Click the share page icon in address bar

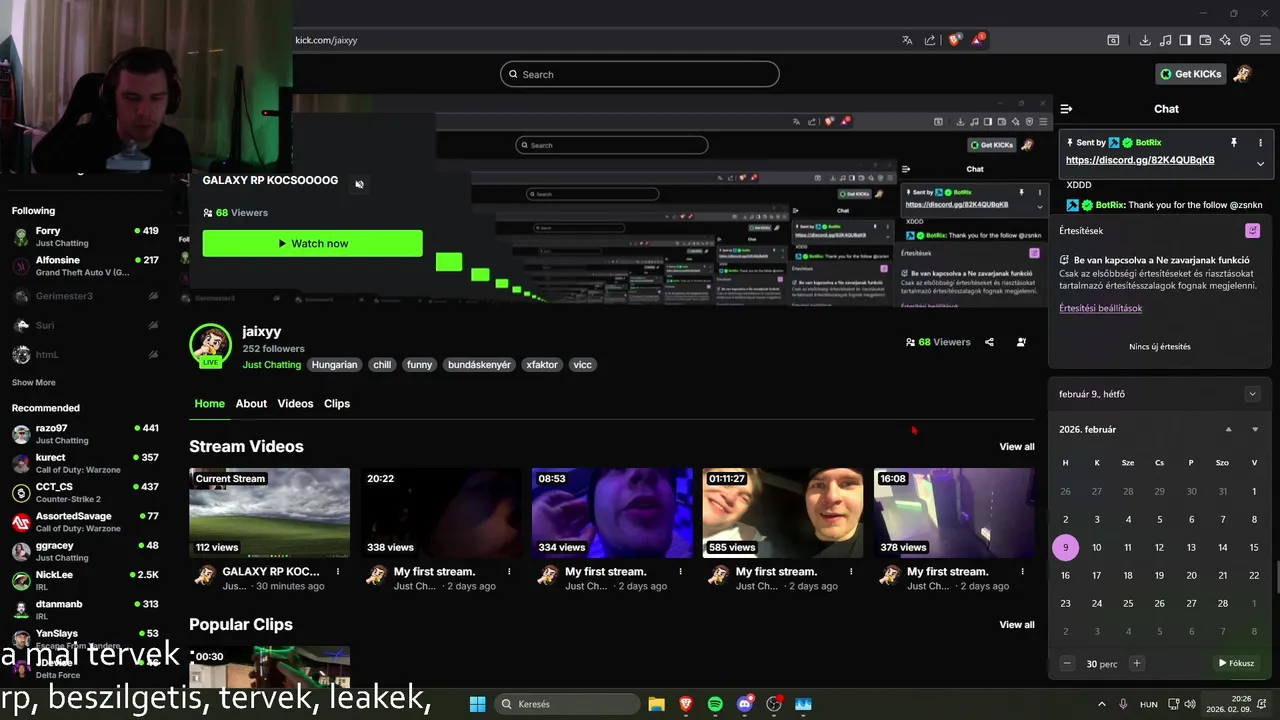[930, 40]
